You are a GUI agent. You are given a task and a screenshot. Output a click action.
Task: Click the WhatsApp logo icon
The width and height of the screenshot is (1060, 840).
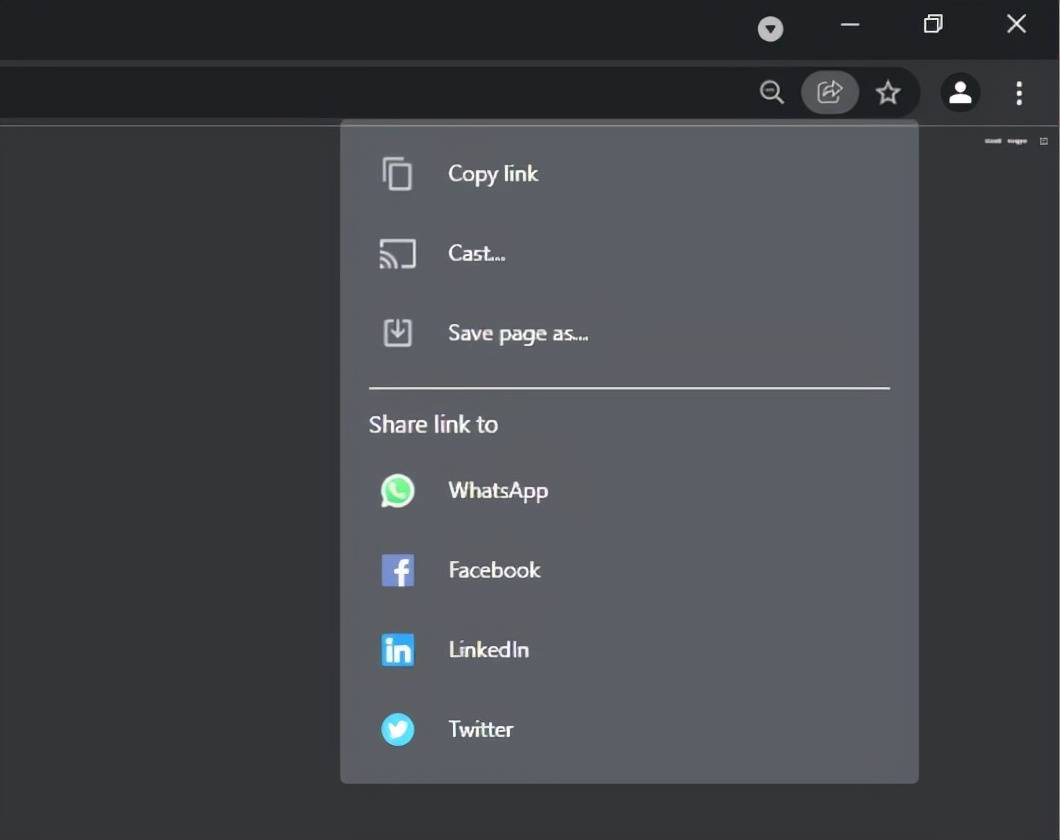[397, 491]
